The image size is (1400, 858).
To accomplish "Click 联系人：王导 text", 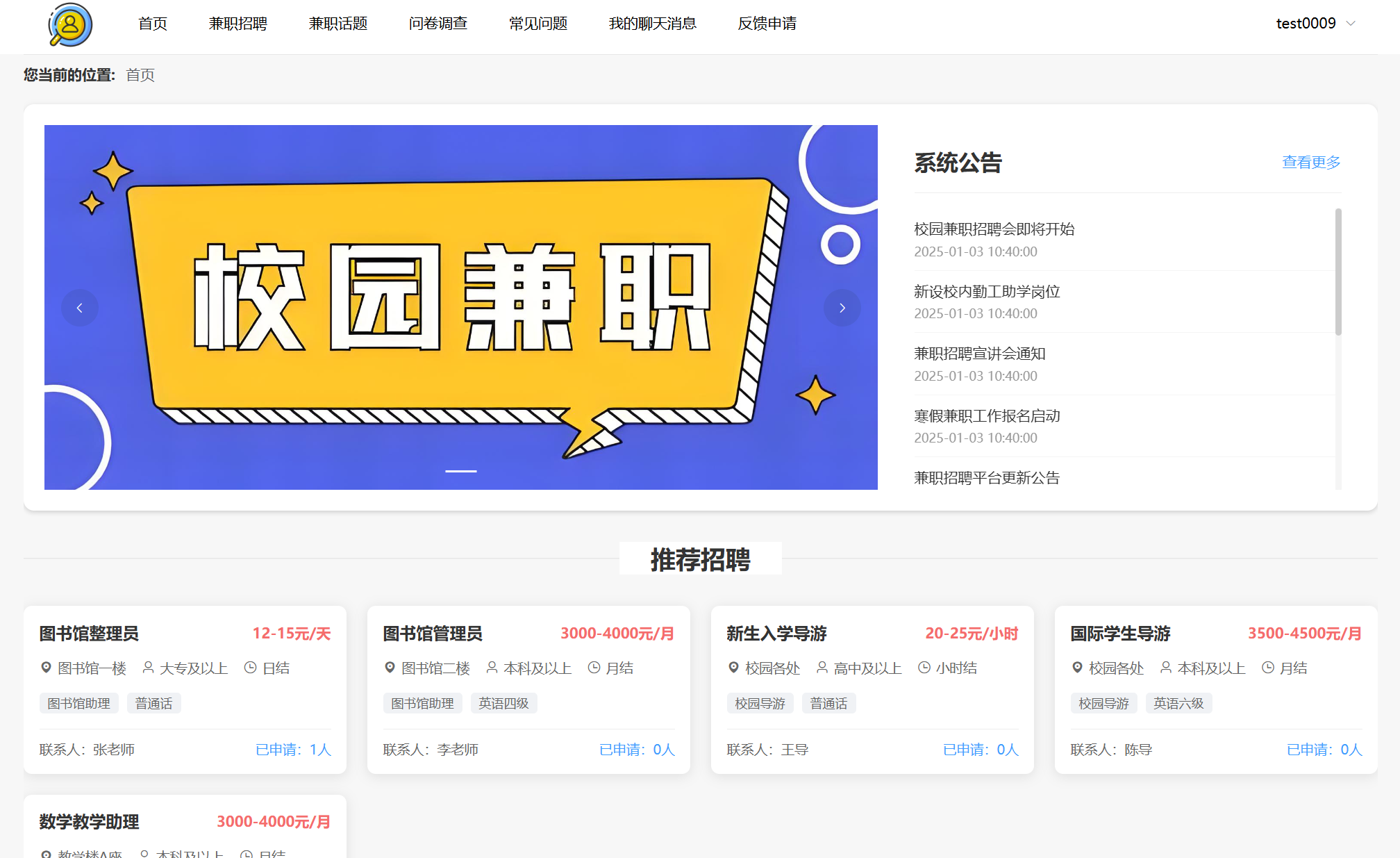I will click(x=767, y=750).
